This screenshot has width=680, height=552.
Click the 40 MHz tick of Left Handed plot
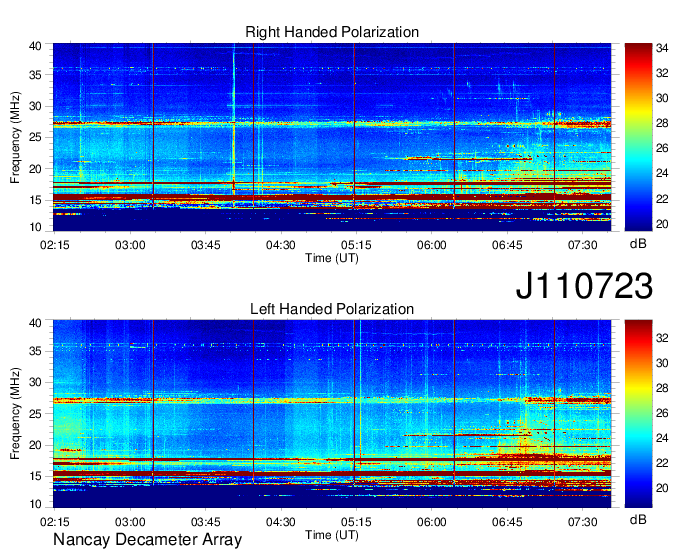(x=35, y=323)
